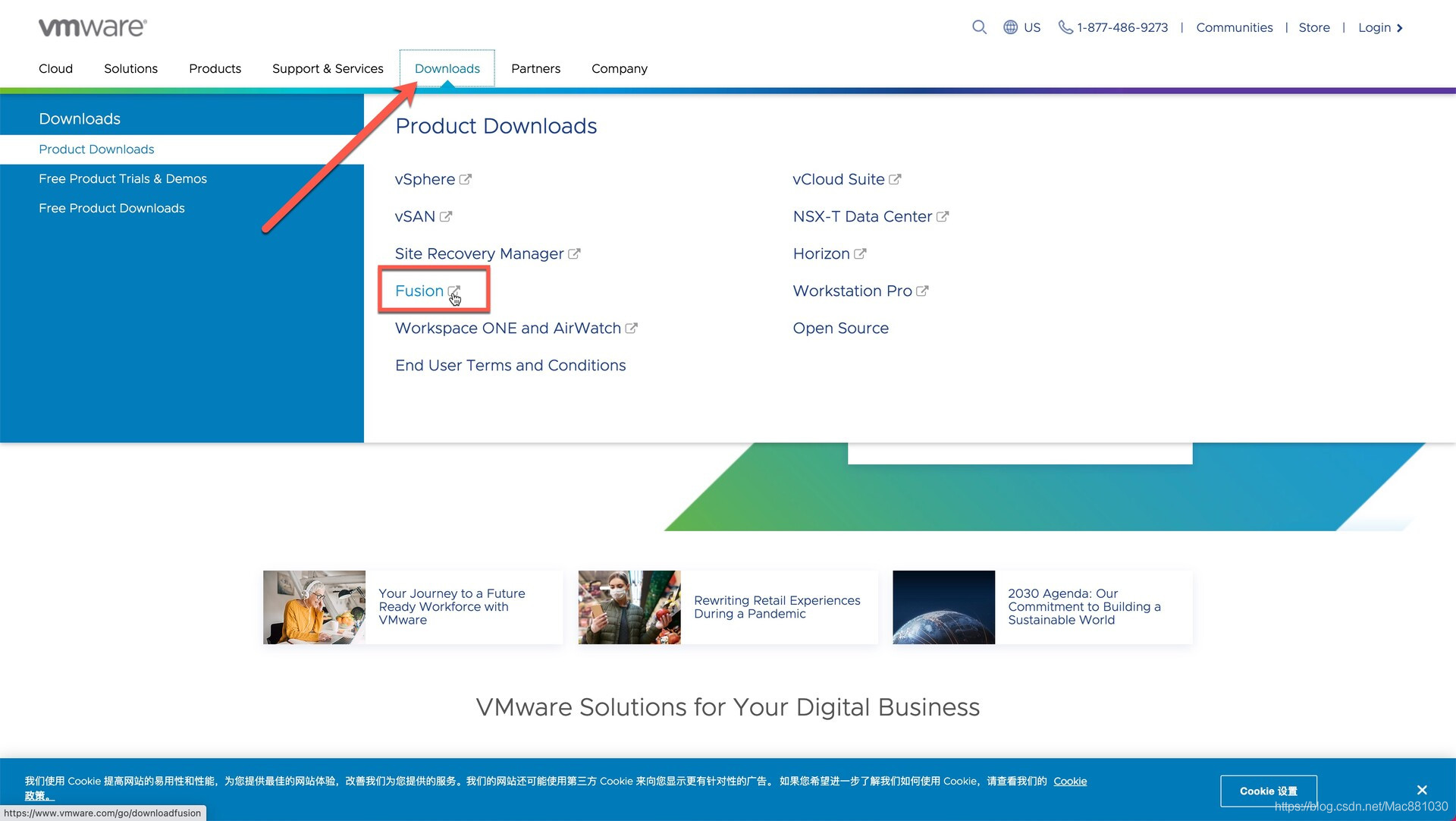
Task: Click external link icon beside Workstation Pro
Action: click(x=922, y=291)
